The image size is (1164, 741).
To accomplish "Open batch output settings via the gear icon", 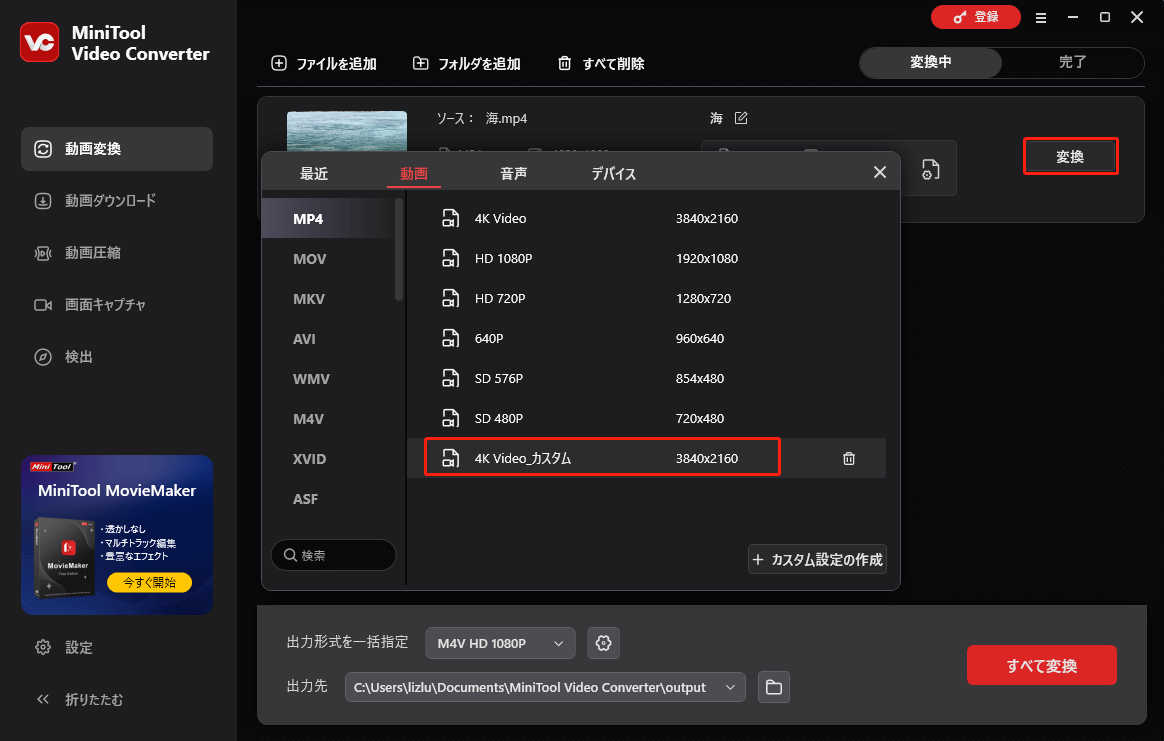I will (x=604, y=643).
